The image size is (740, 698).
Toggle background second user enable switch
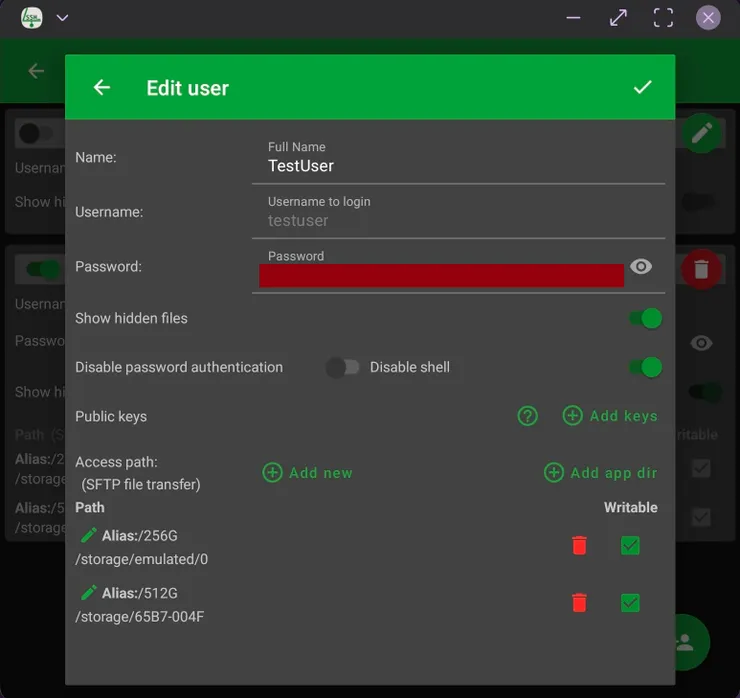click(43, 270)
